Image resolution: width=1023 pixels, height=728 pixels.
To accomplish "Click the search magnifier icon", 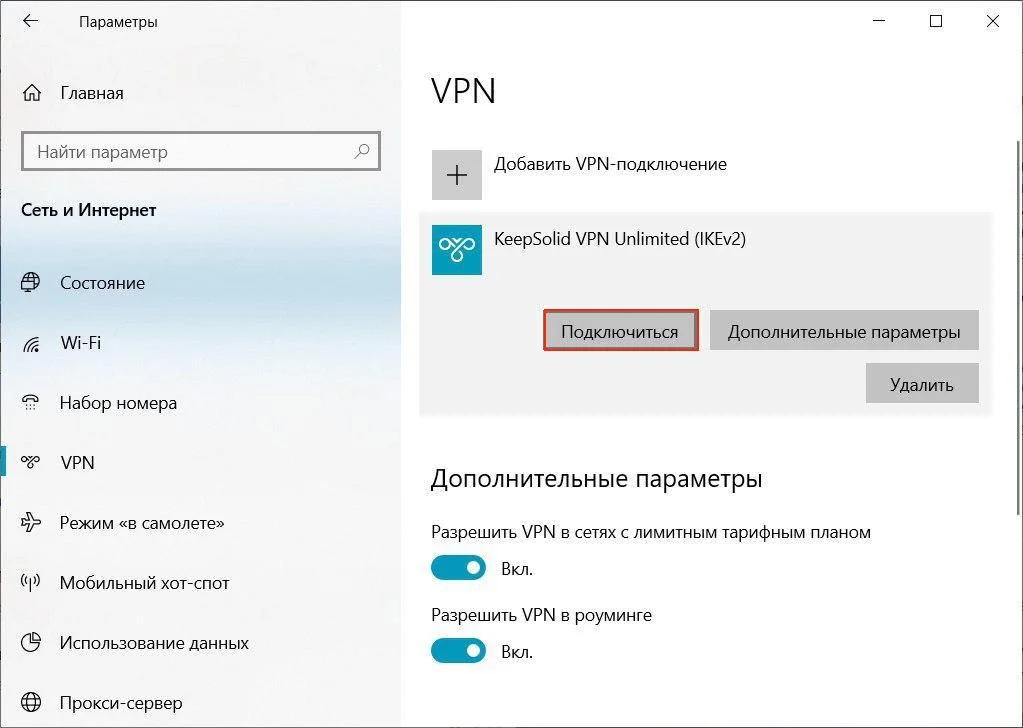I will (x=362, y=152).
